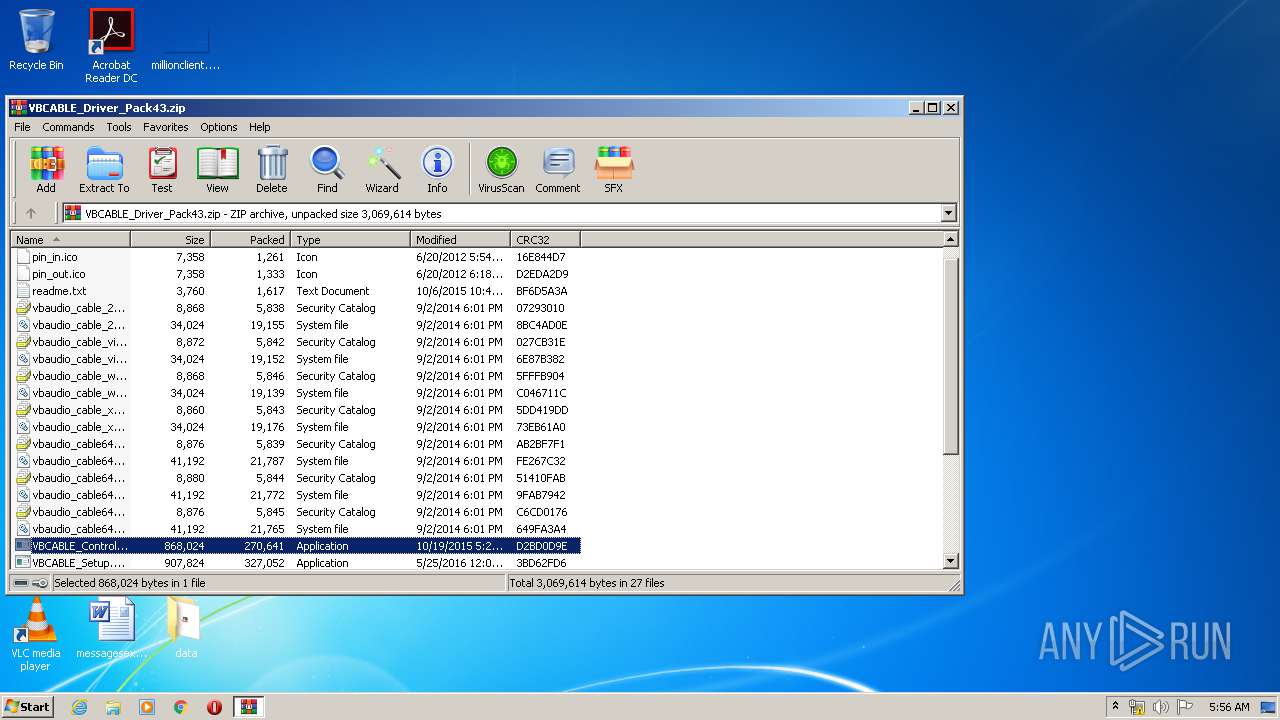Select VBCABLE_Setup application row
The image size is (1280, 720).
coord(296,563)
